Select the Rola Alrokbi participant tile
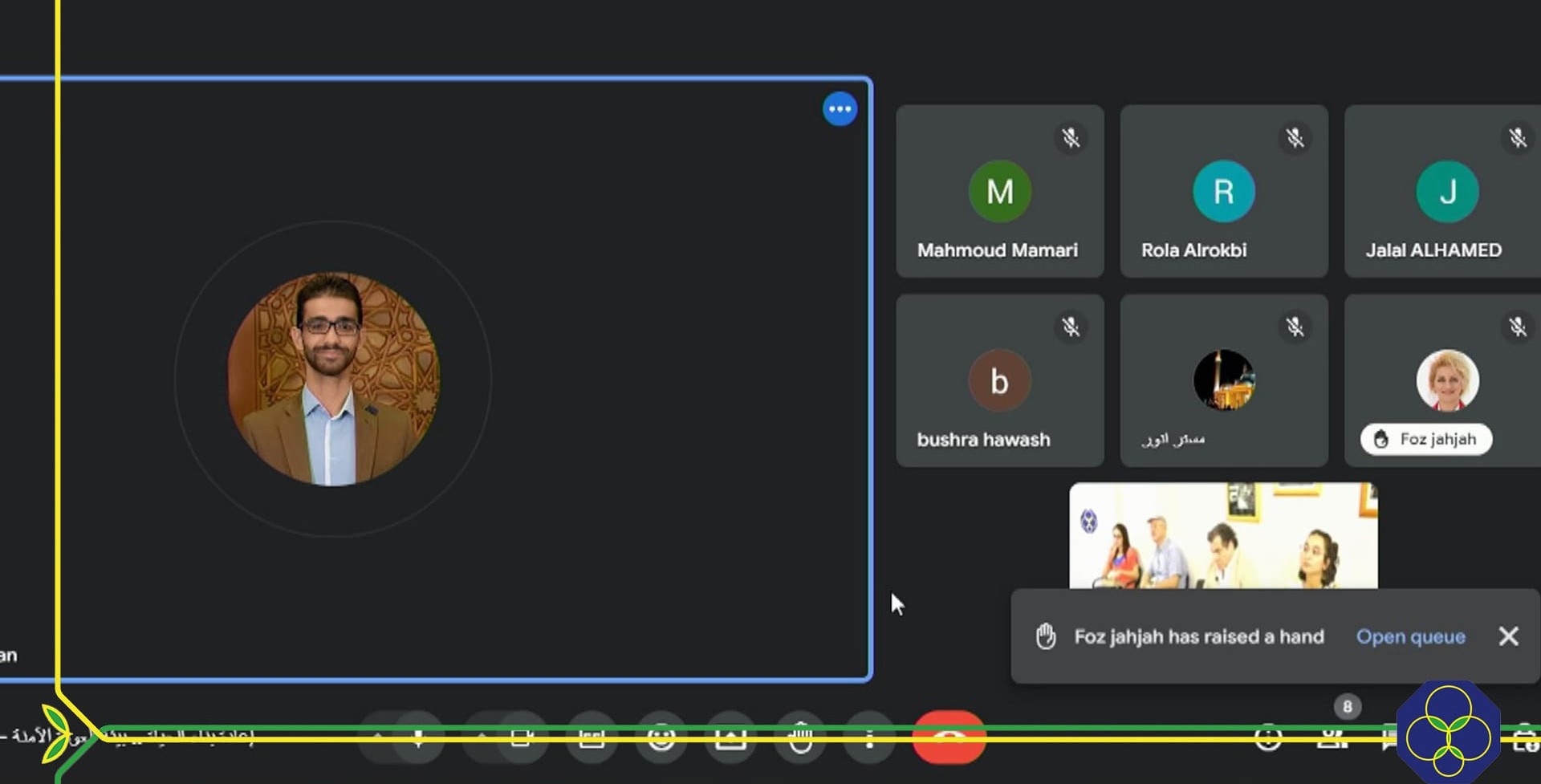The width and height of the screenshot is (1541, 784). tap(1223, 192)
